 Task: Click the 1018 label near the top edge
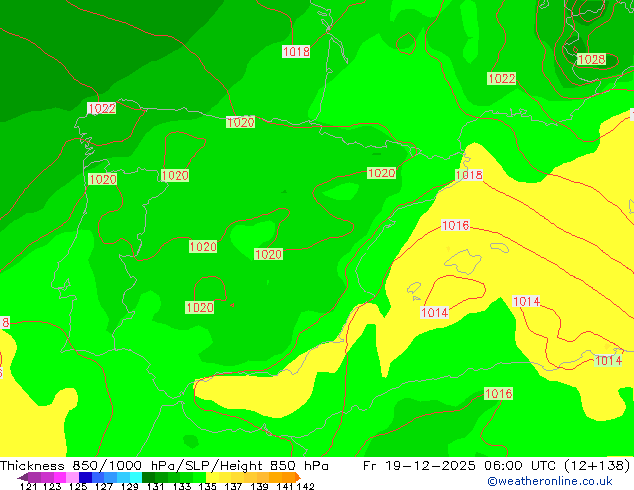[296, 51]
